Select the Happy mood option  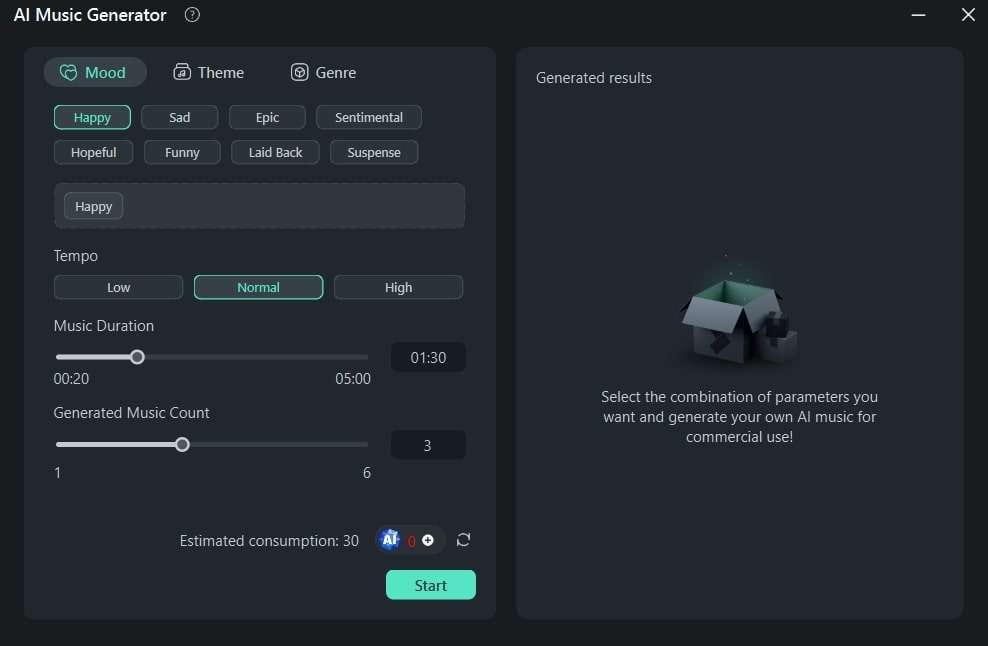(x=92, y=117)
